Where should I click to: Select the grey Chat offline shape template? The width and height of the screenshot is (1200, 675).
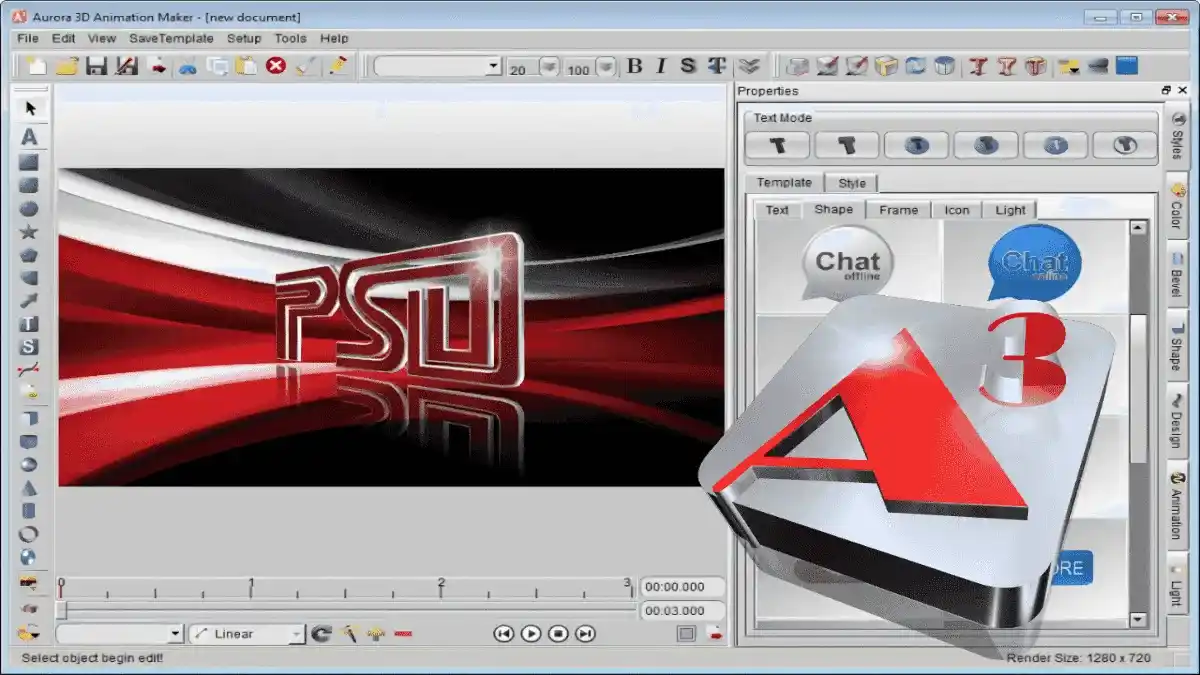point(847,263)
